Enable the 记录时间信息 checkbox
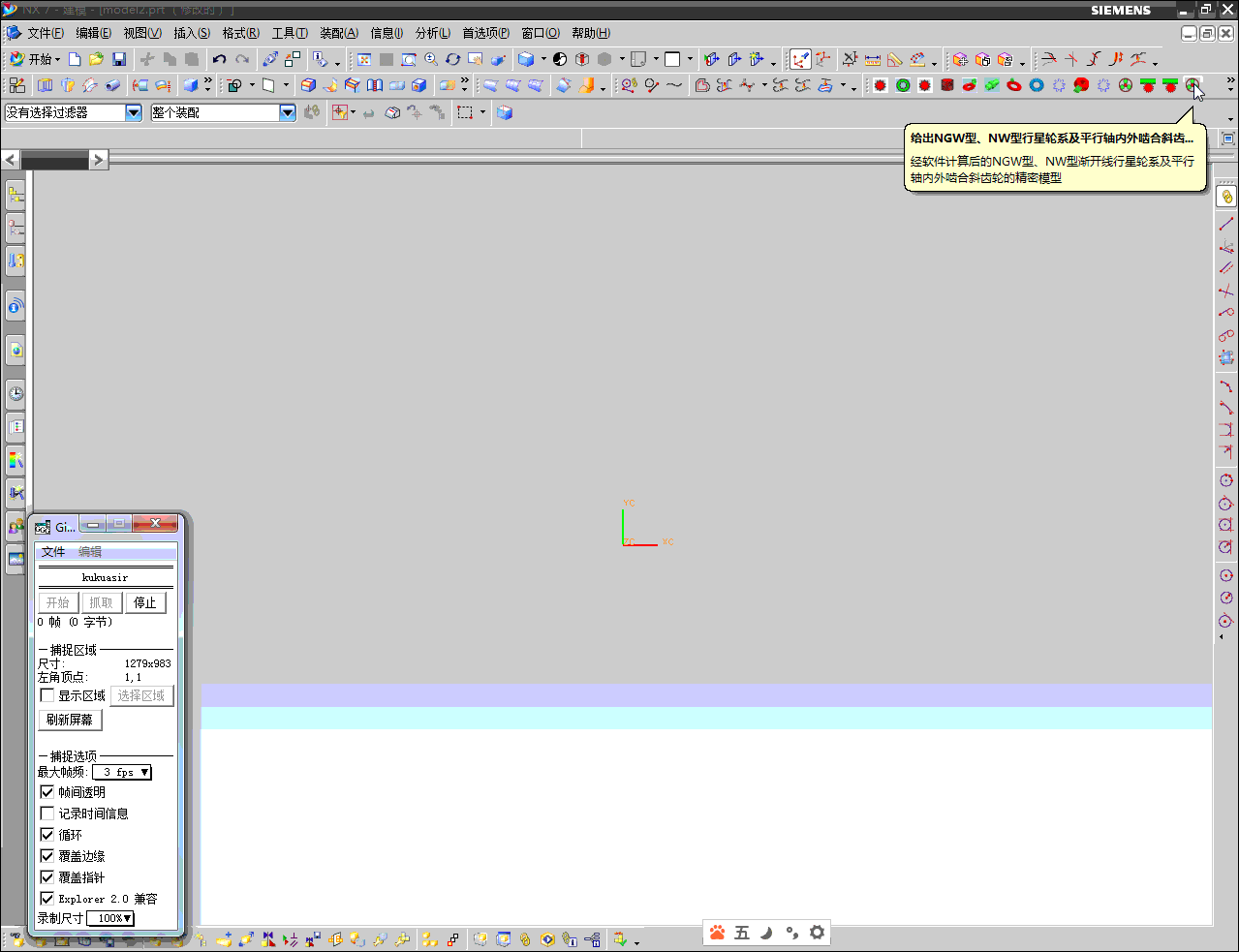 [47, 814]
